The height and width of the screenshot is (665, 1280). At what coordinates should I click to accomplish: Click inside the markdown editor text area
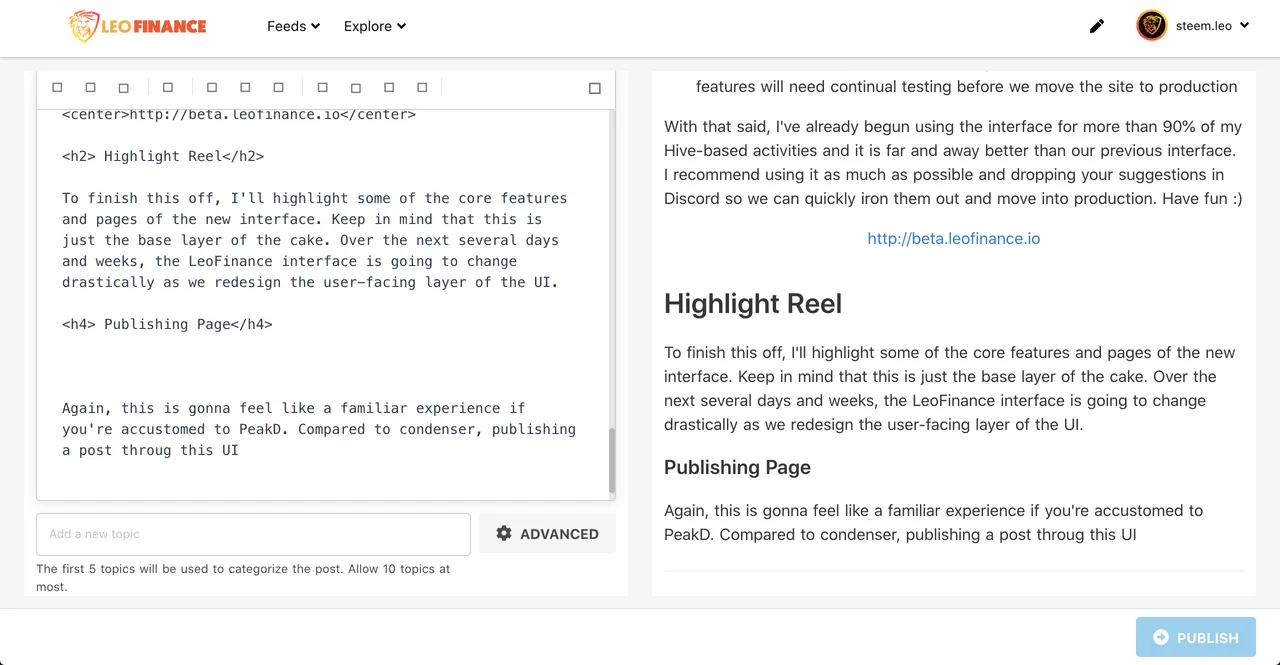point(322,304)
